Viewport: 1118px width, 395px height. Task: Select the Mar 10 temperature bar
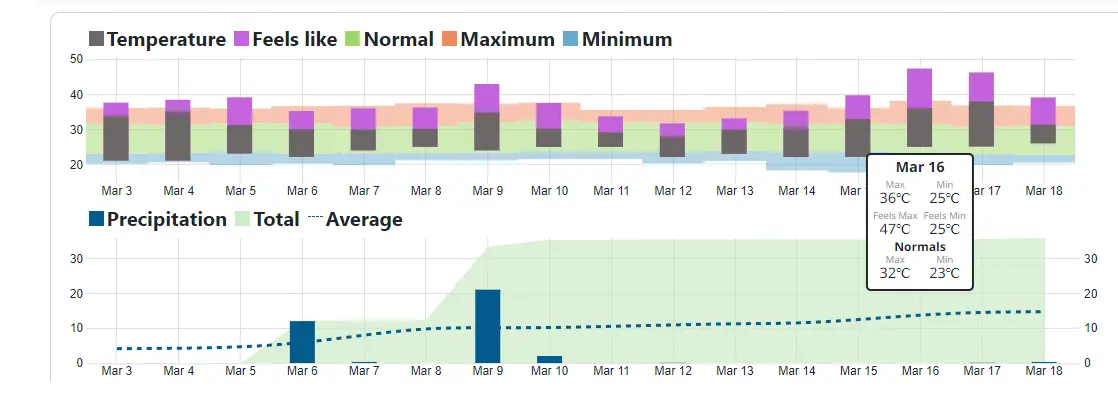tap(549, 138)
